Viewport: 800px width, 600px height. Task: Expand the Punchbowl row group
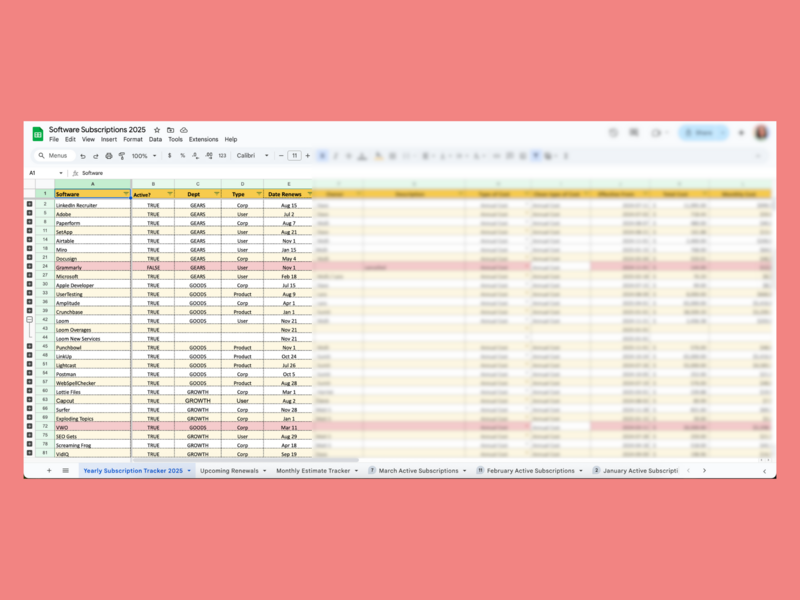(30, 346)
